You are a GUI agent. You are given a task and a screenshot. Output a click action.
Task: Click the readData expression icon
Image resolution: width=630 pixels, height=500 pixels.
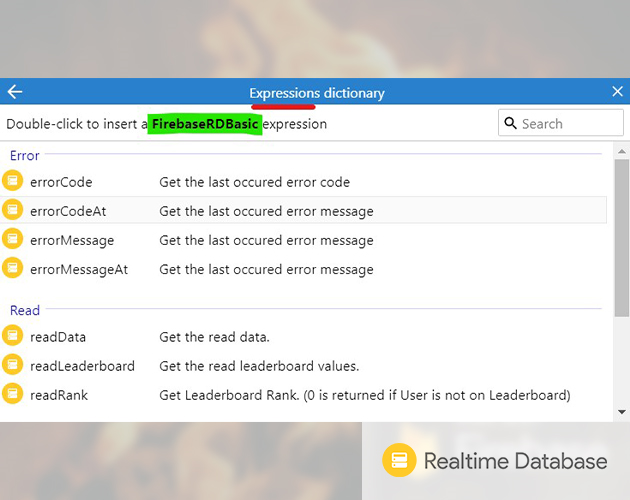click(12, 336)
